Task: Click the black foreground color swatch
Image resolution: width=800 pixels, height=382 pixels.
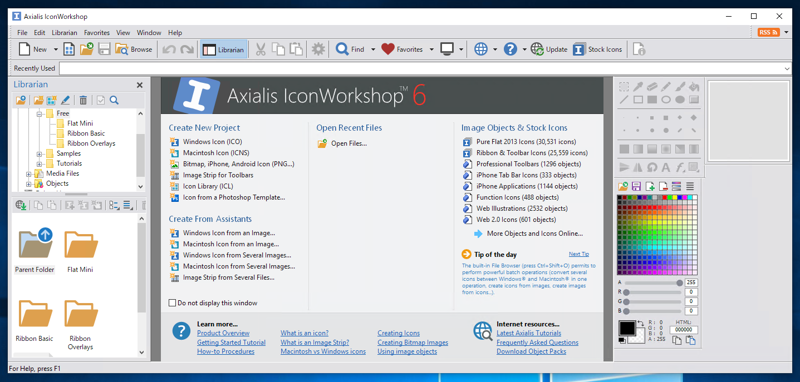Action: [x=627, y=327]
